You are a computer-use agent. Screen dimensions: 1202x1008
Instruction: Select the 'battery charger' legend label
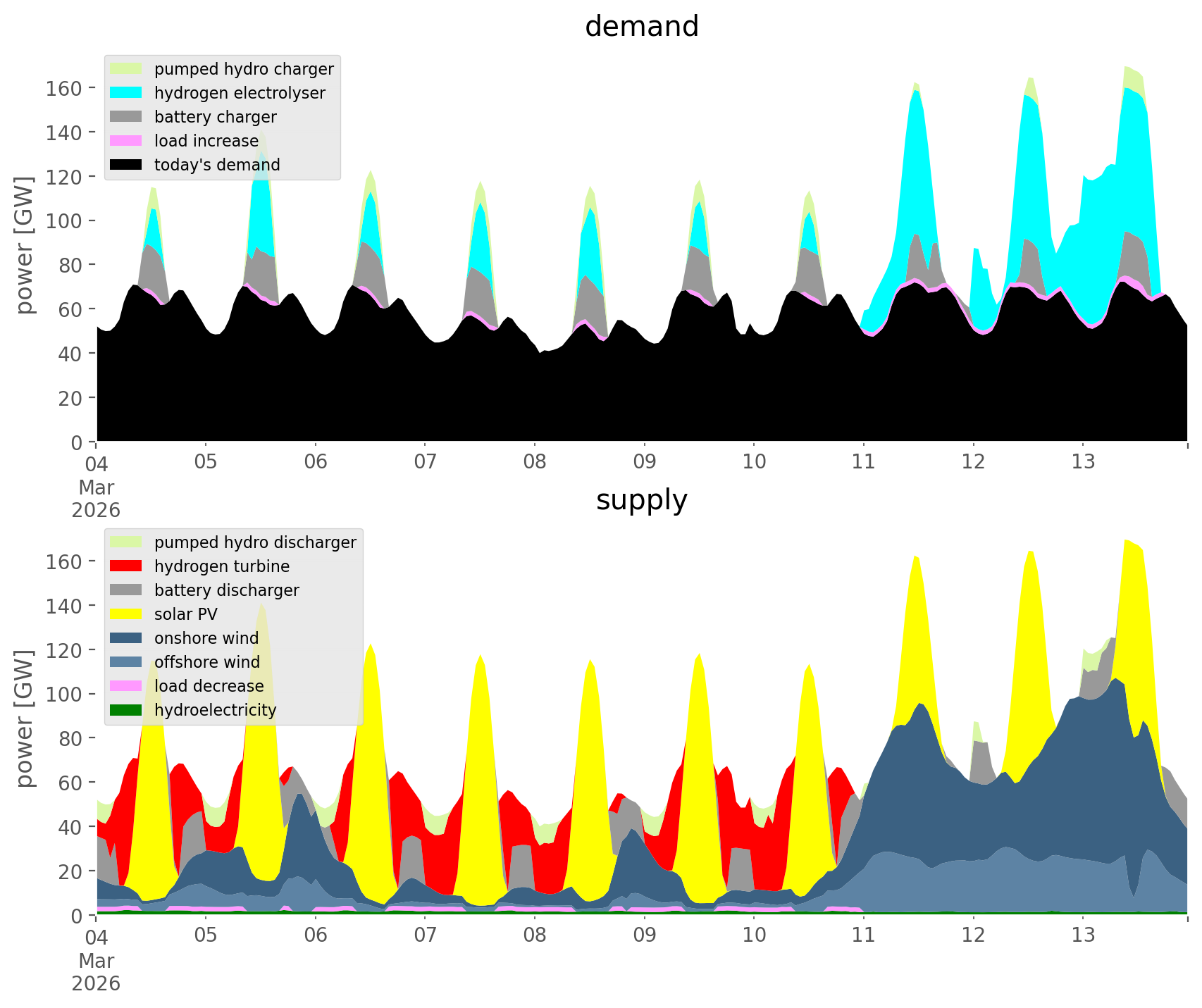tap(215, 117)
